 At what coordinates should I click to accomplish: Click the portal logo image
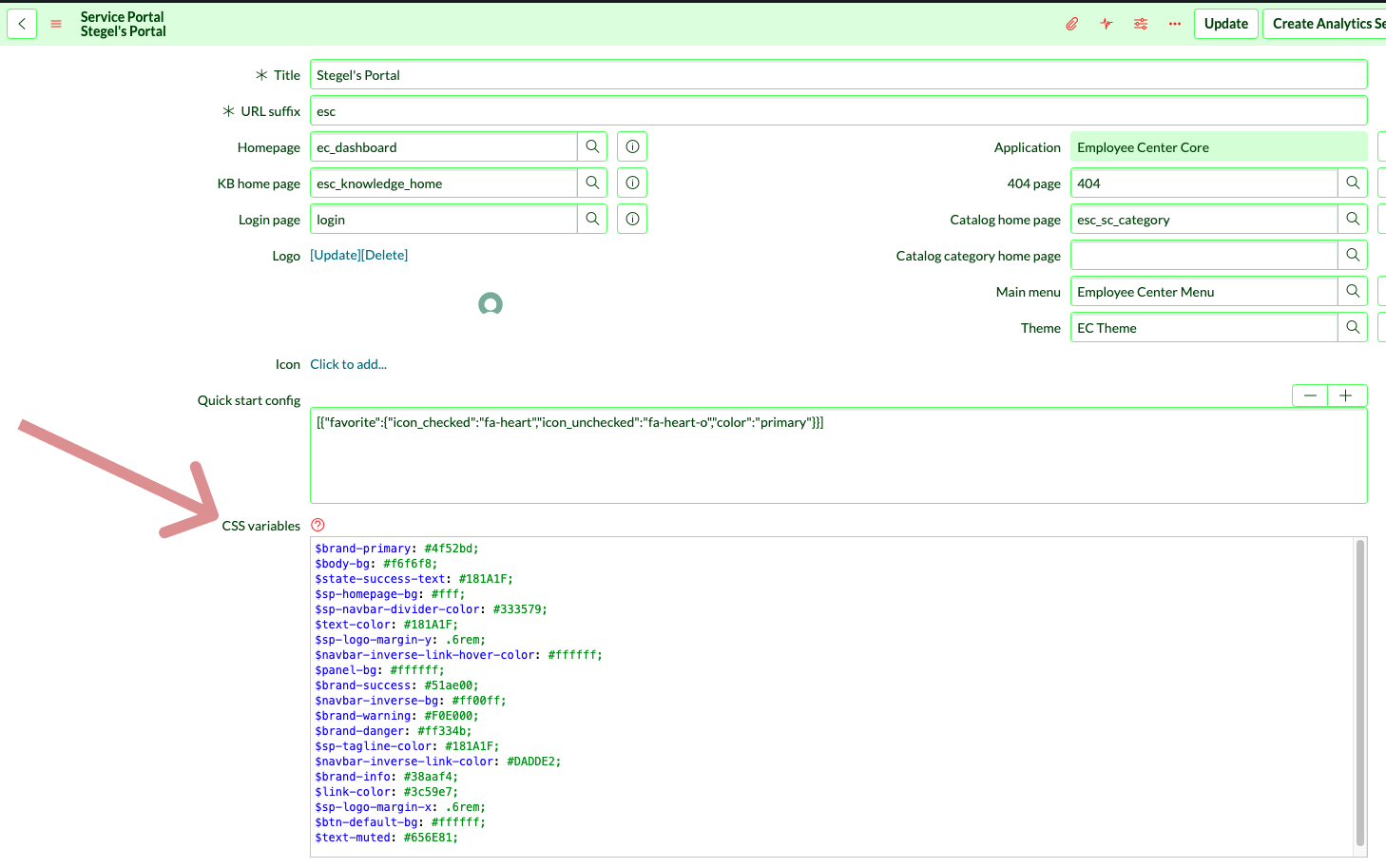[x=491, y=304]
